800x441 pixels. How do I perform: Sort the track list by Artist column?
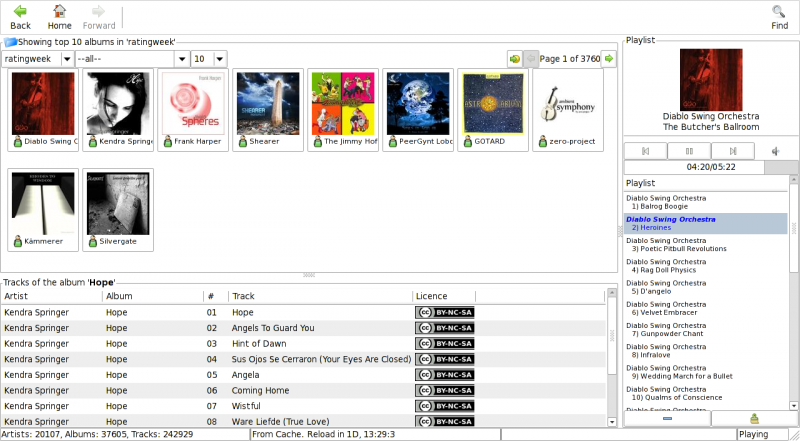point(50,296)
